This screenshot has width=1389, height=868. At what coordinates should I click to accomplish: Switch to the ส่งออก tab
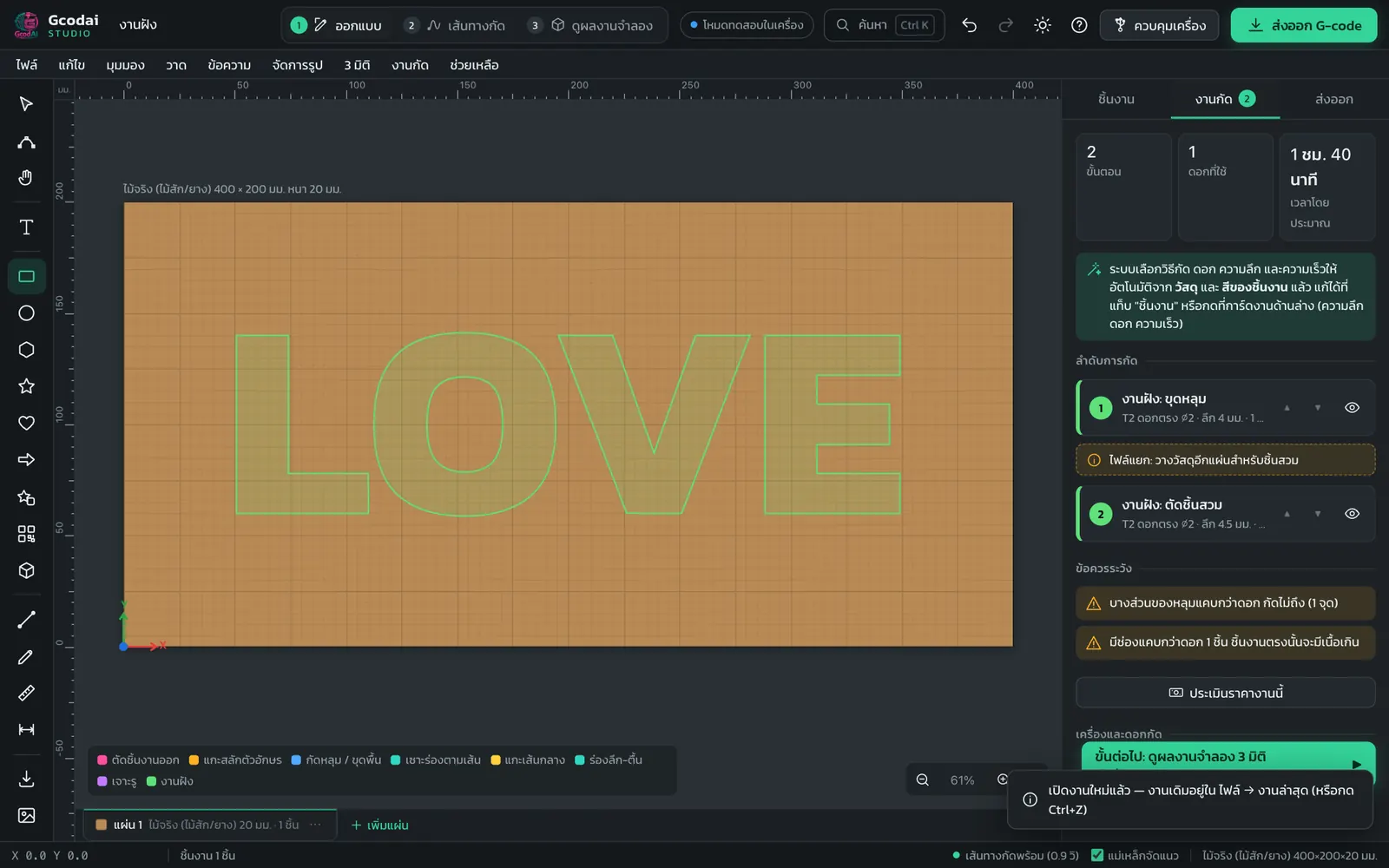1333,99
